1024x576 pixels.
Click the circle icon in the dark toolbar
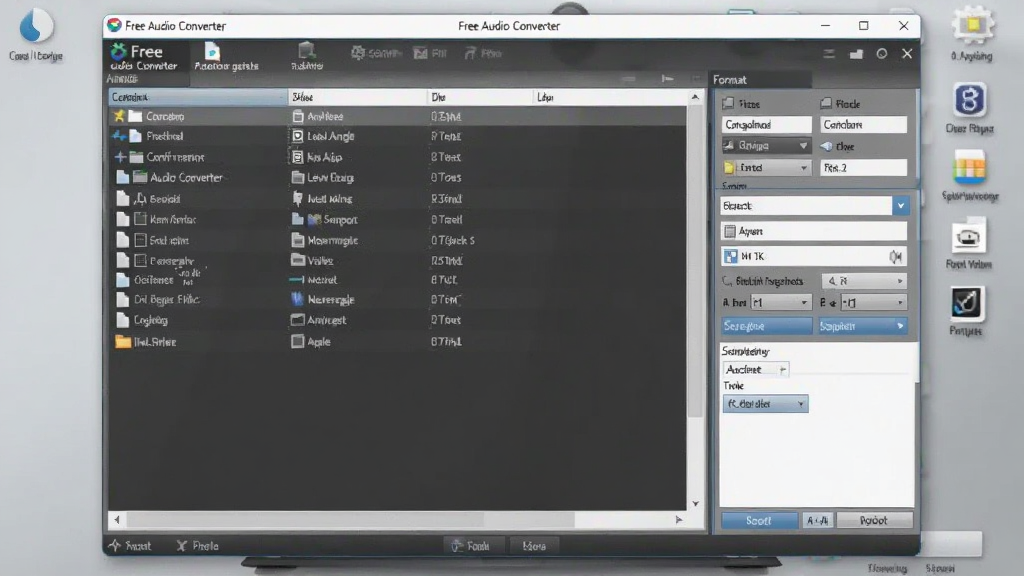[882, 54]
